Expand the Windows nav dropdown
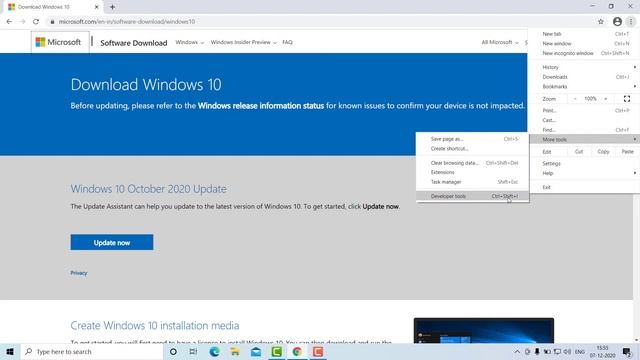This screenshot has height=360, width=640. click(189, 42)
